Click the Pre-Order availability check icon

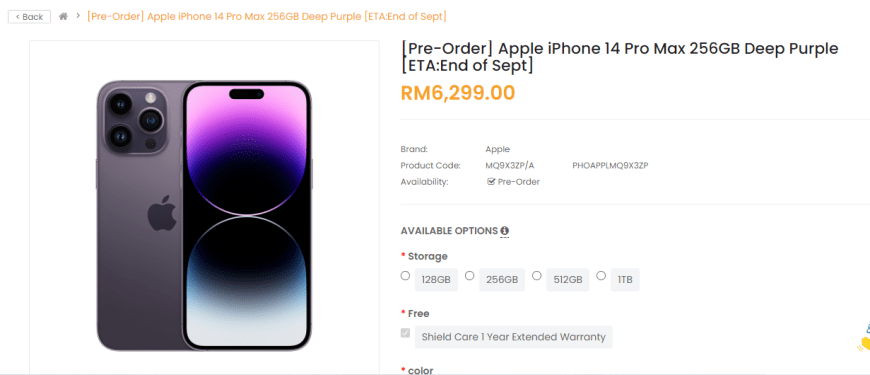pyautogui.click(x=490, y=181)
